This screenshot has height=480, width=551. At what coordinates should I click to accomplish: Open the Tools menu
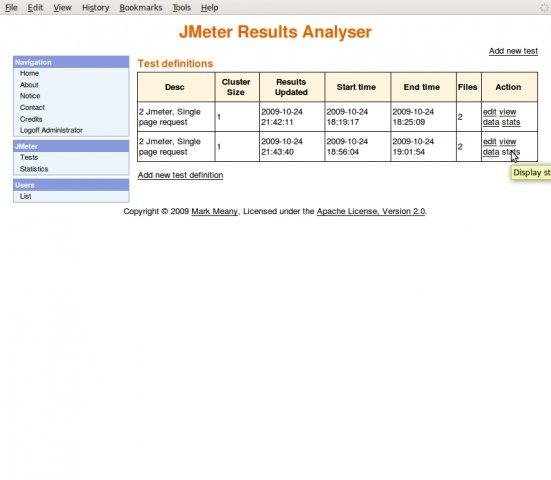(182, 7)
